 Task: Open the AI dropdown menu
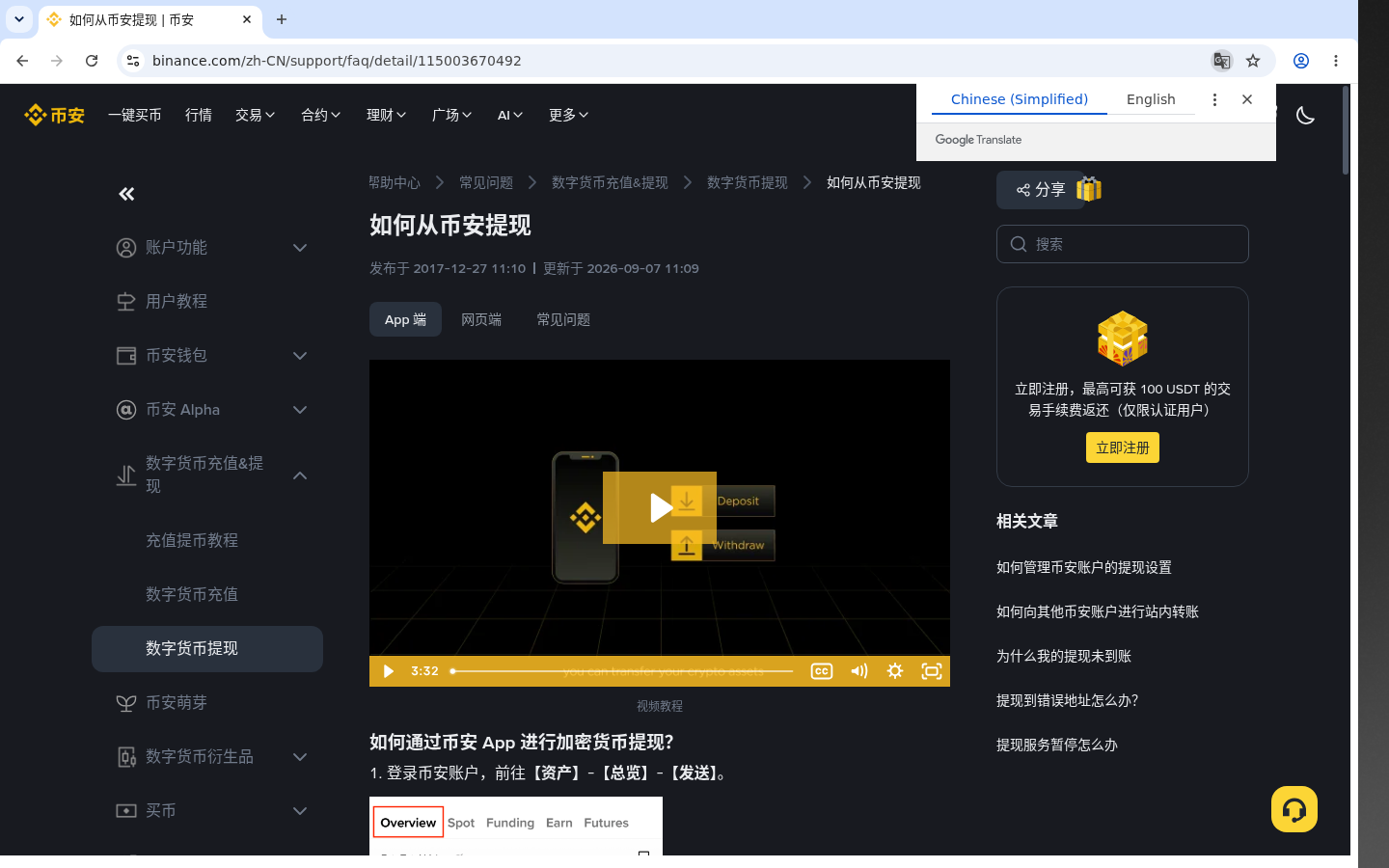pos(510,115)
